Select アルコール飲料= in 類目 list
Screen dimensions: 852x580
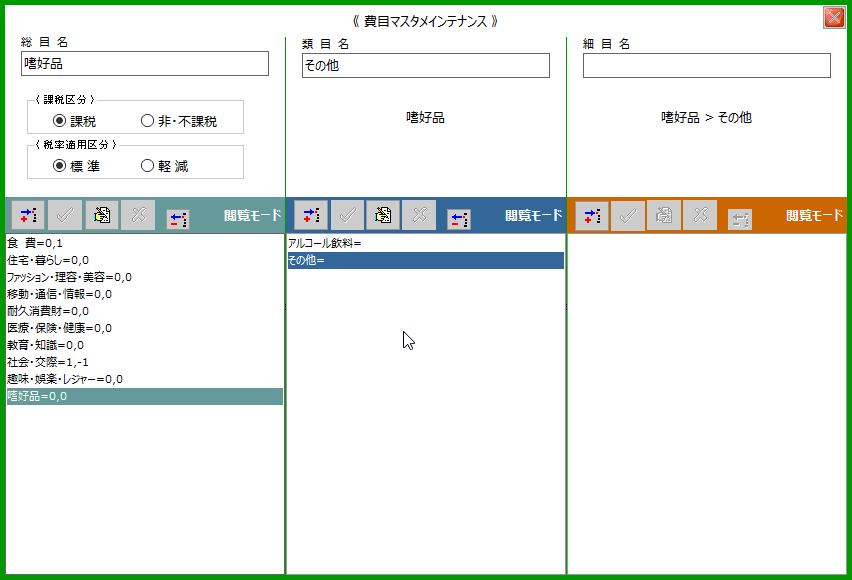click(426, 243)
